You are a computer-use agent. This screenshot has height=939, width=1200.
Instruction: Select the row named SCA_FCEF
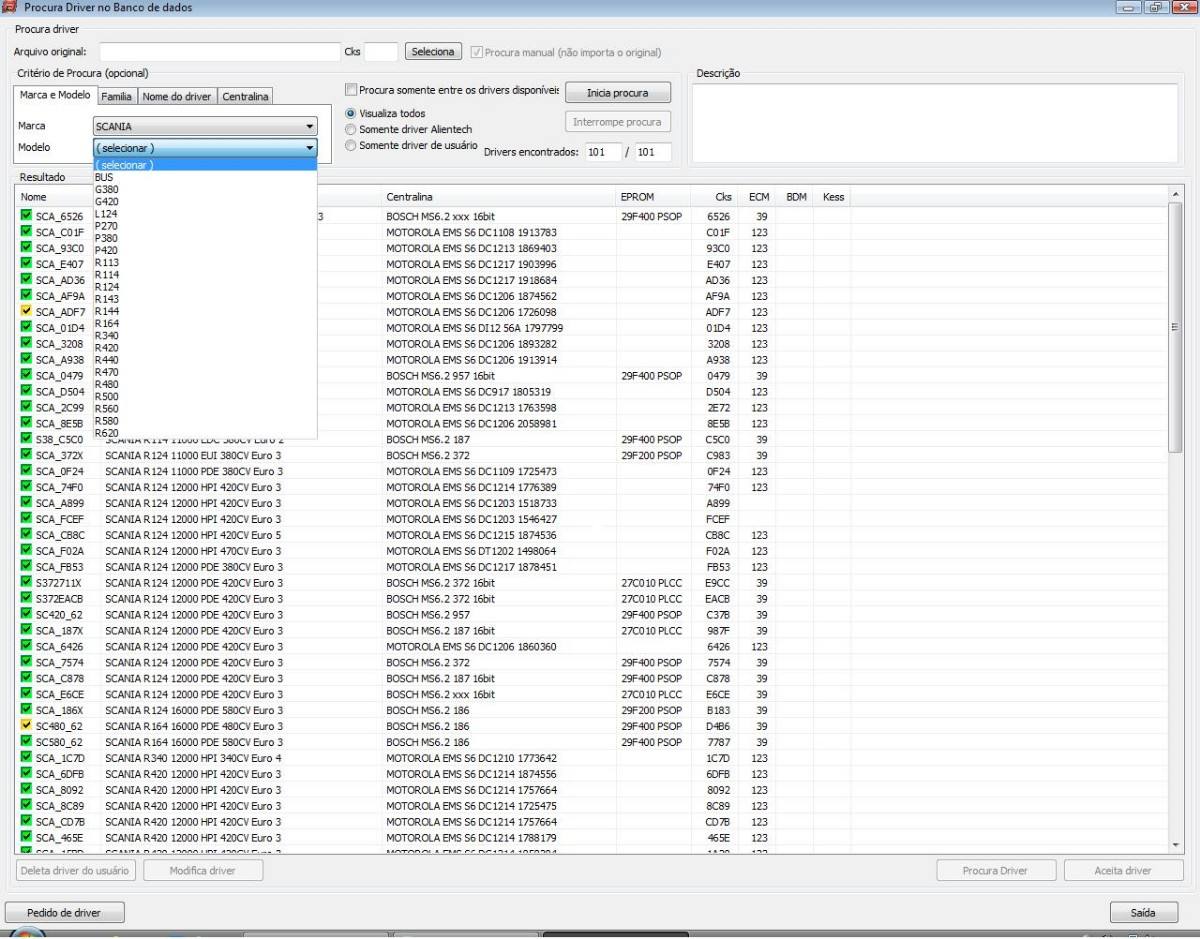(592, 519)
